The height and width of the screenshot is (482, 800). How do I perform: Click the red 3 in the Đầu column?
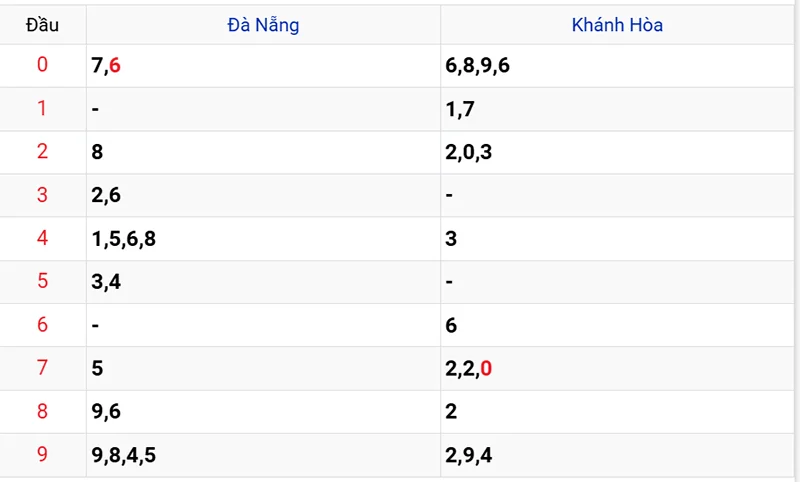tap(42, 195)
